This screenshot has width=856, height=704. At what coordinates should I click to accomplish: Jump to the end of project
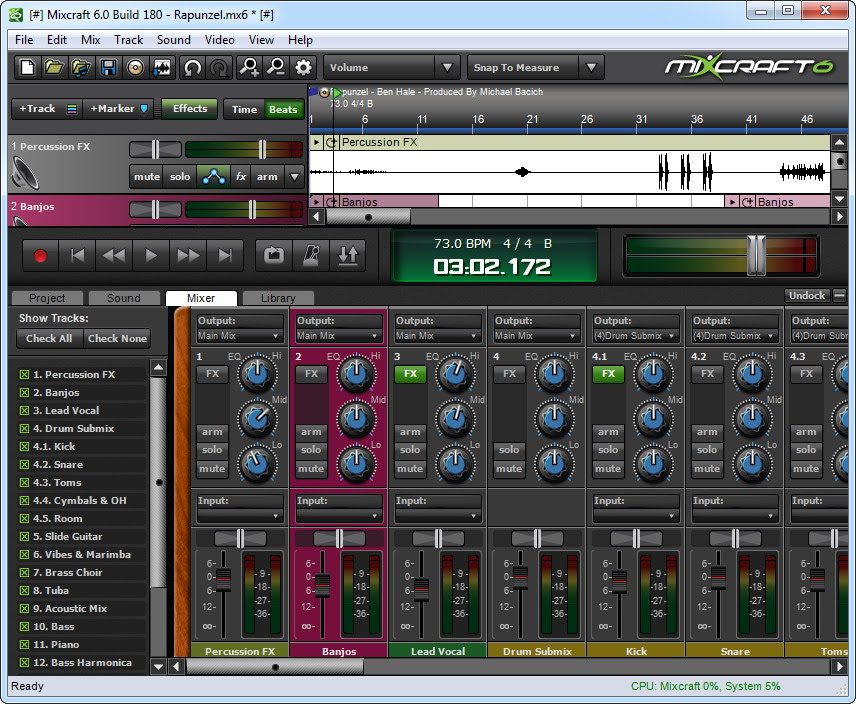point(225,255)
